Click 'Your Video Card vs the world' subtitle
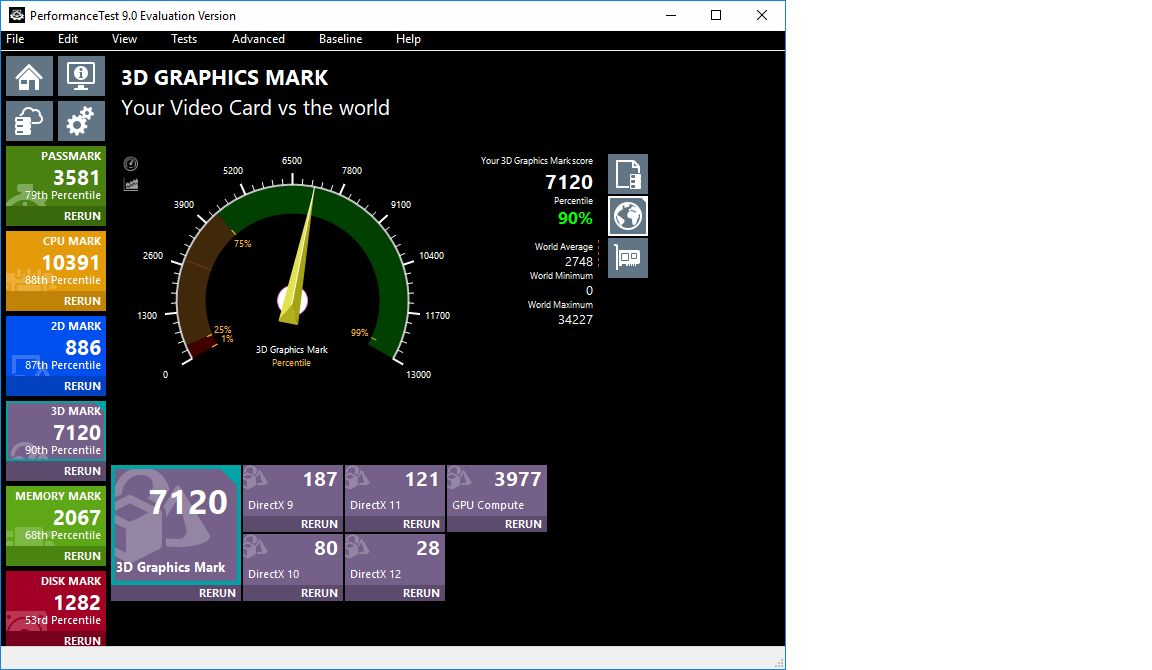 click(255, 108)
